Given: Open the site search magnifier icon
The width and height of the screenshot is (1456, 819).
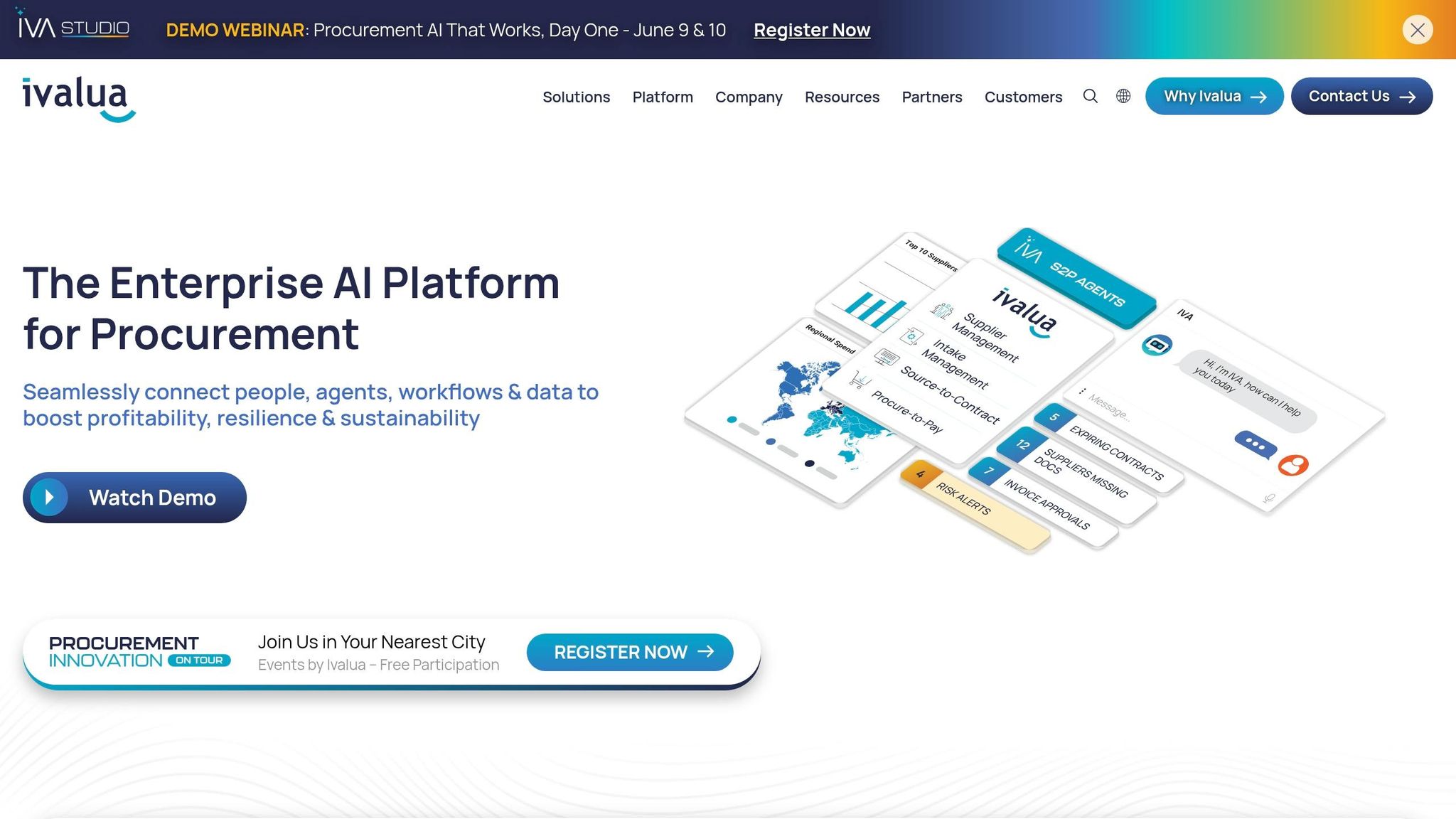Looking at the screenshot, I should click(x=1090, y=96).
